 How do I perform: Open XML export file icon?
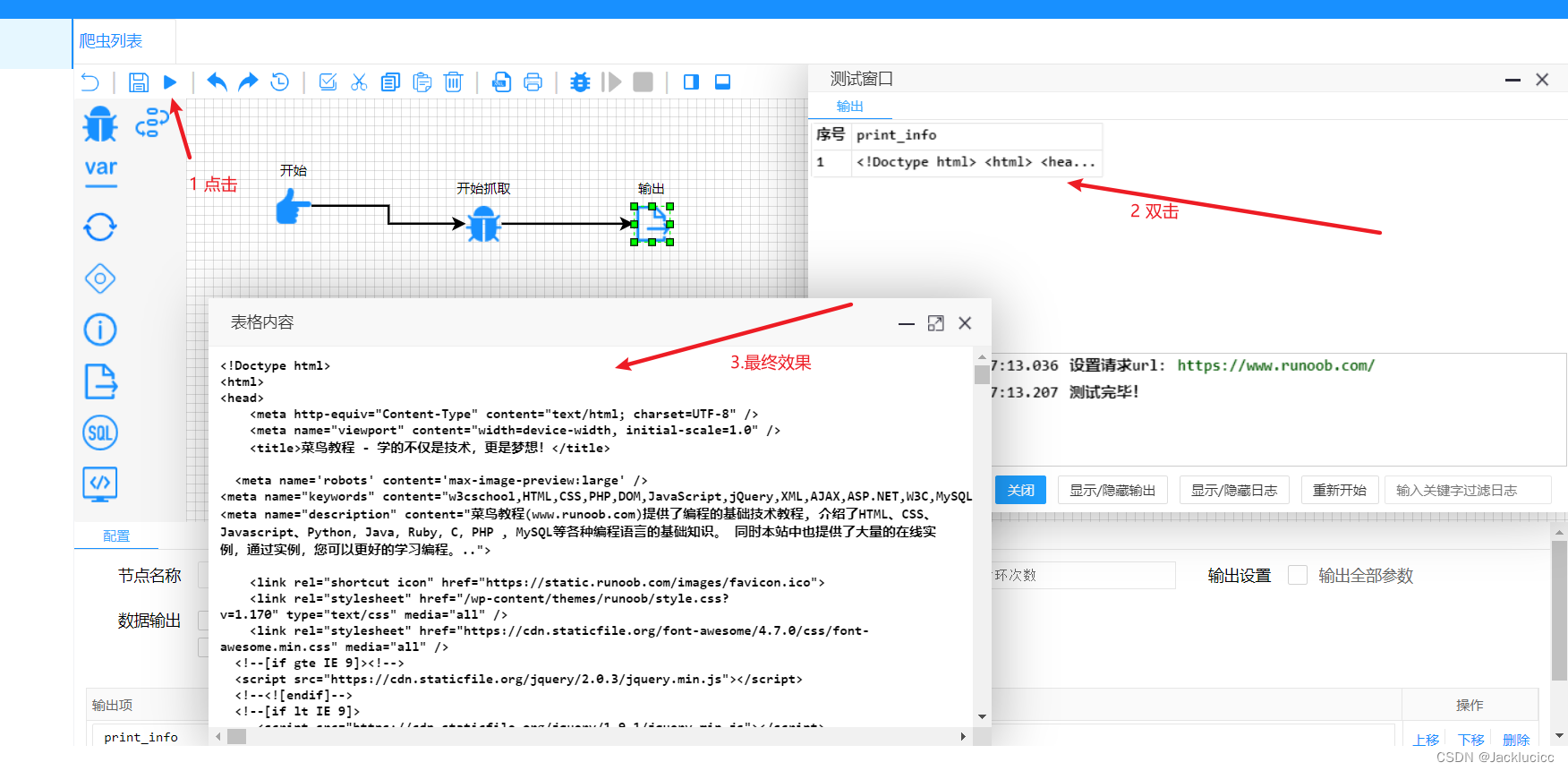pyautogui.click(x=501, y=82)
